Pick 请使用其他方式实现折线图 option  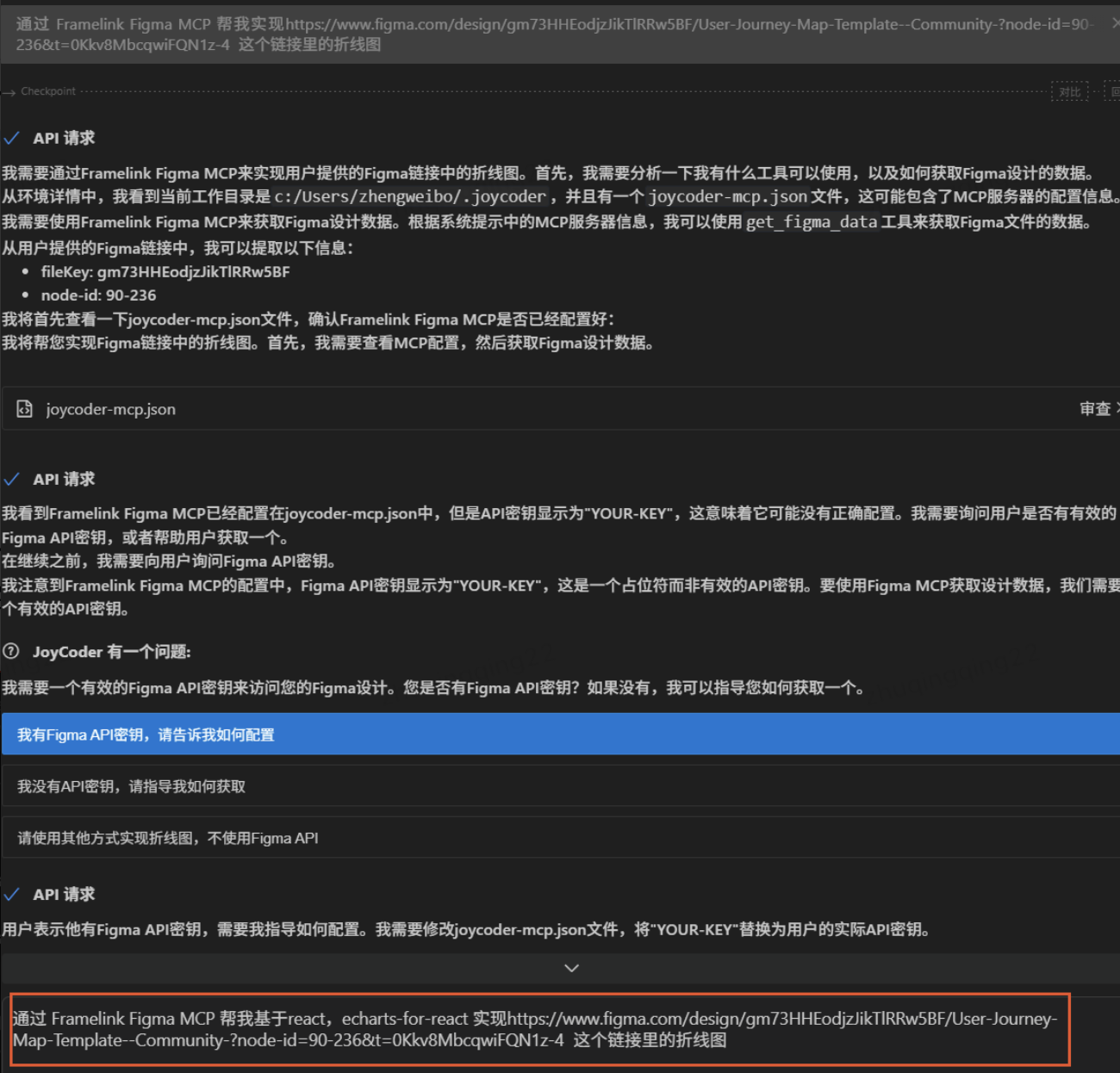pyautogui.click(x=560, y=838)
